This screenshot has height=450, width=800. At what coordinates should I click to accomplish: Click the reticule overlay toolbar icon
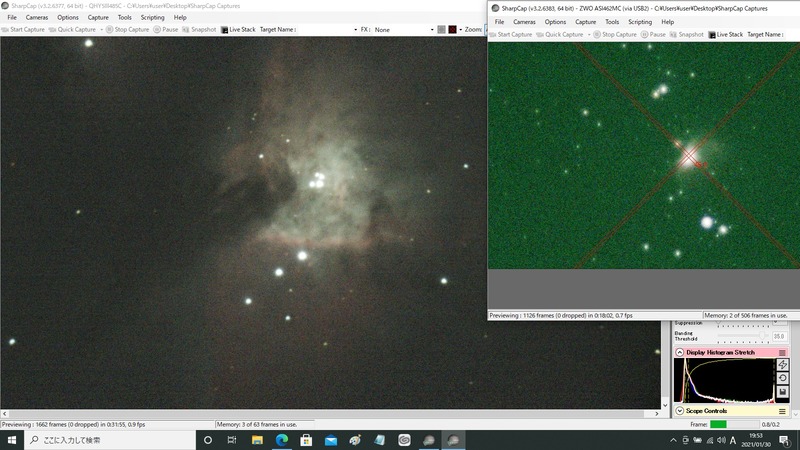(453, 30)
